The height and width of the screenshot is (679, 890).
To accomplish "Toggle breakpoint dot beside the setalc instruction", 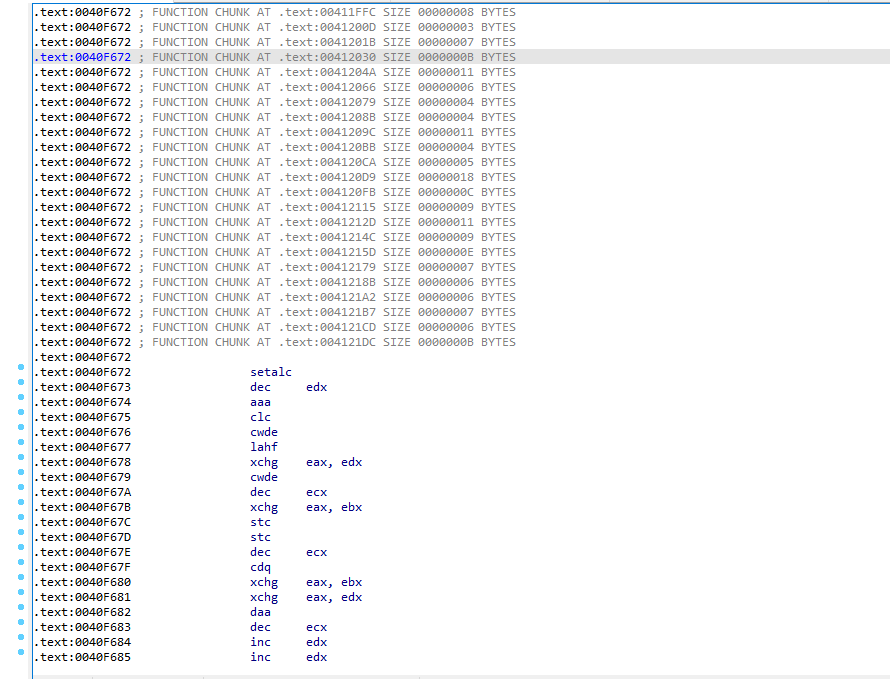I will pyautogui.click(x=21, y=367).
